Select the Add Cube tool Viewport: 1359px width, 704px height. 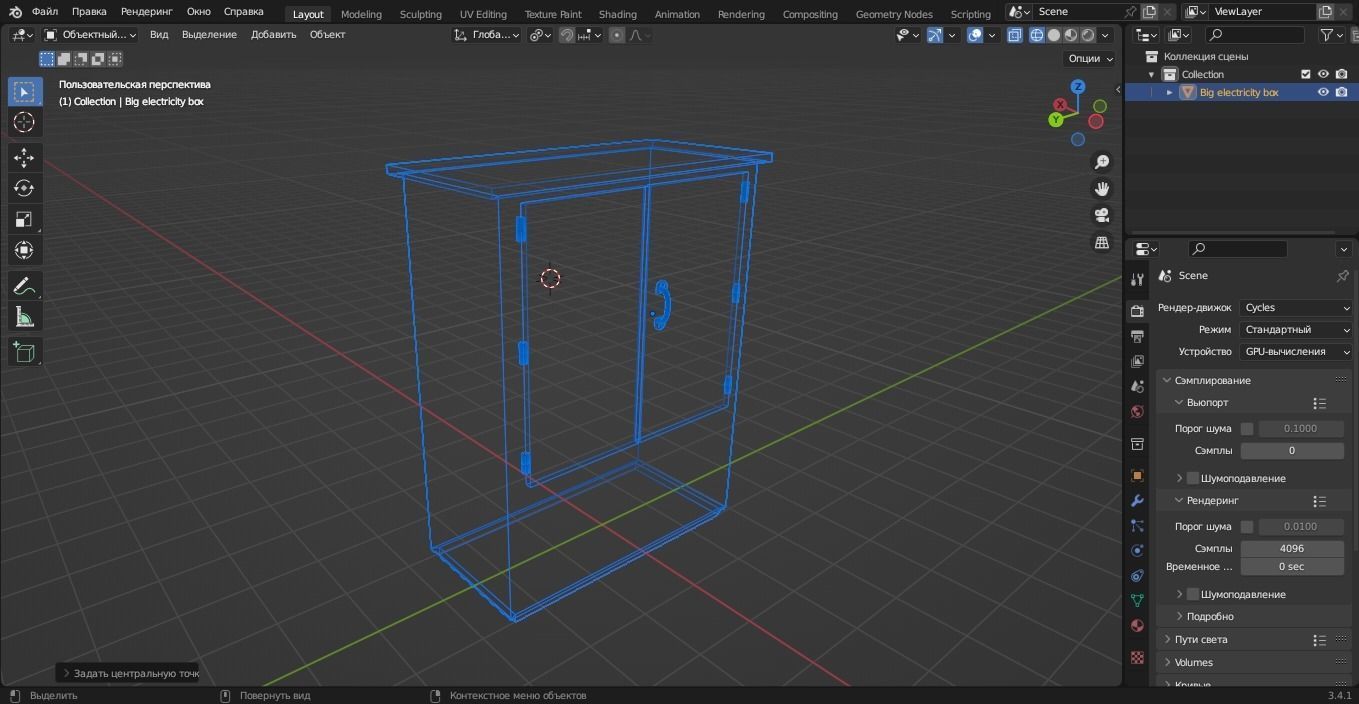click(25, 352)
